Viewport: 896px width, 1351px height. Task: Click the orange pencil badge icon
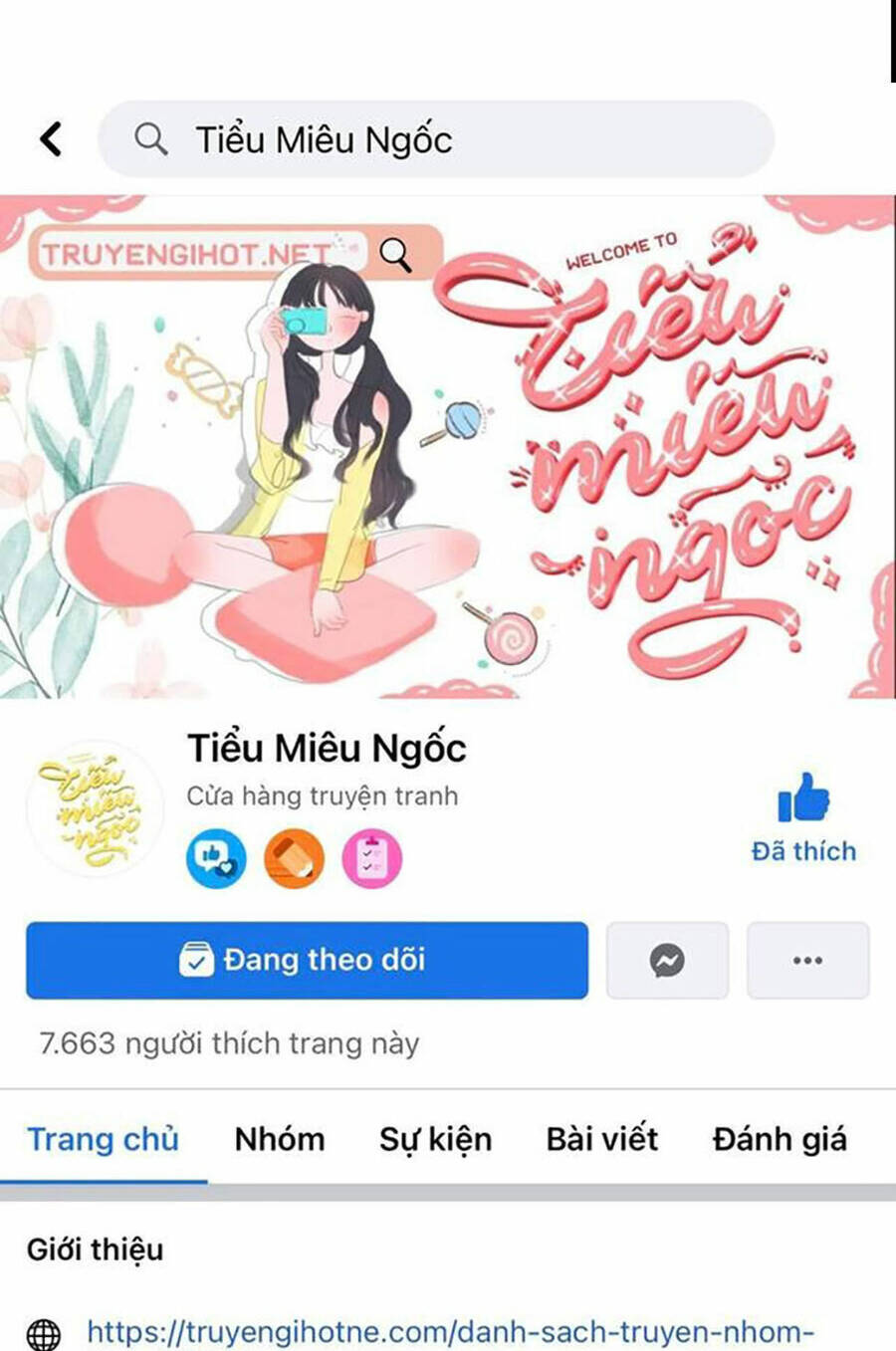[294, 857]
